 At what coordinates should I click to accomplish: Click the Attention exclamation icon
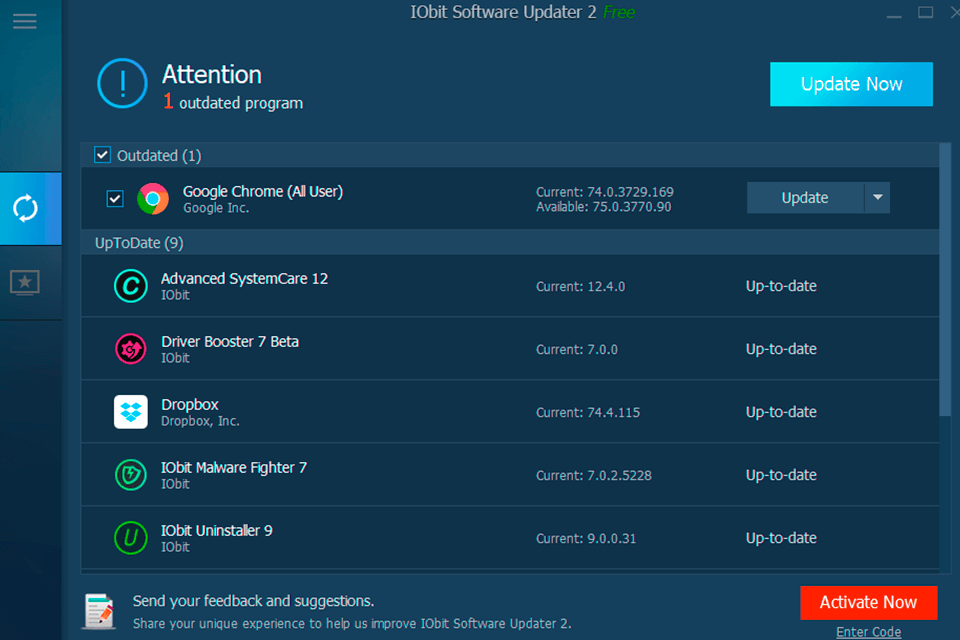tap(122, 83)
